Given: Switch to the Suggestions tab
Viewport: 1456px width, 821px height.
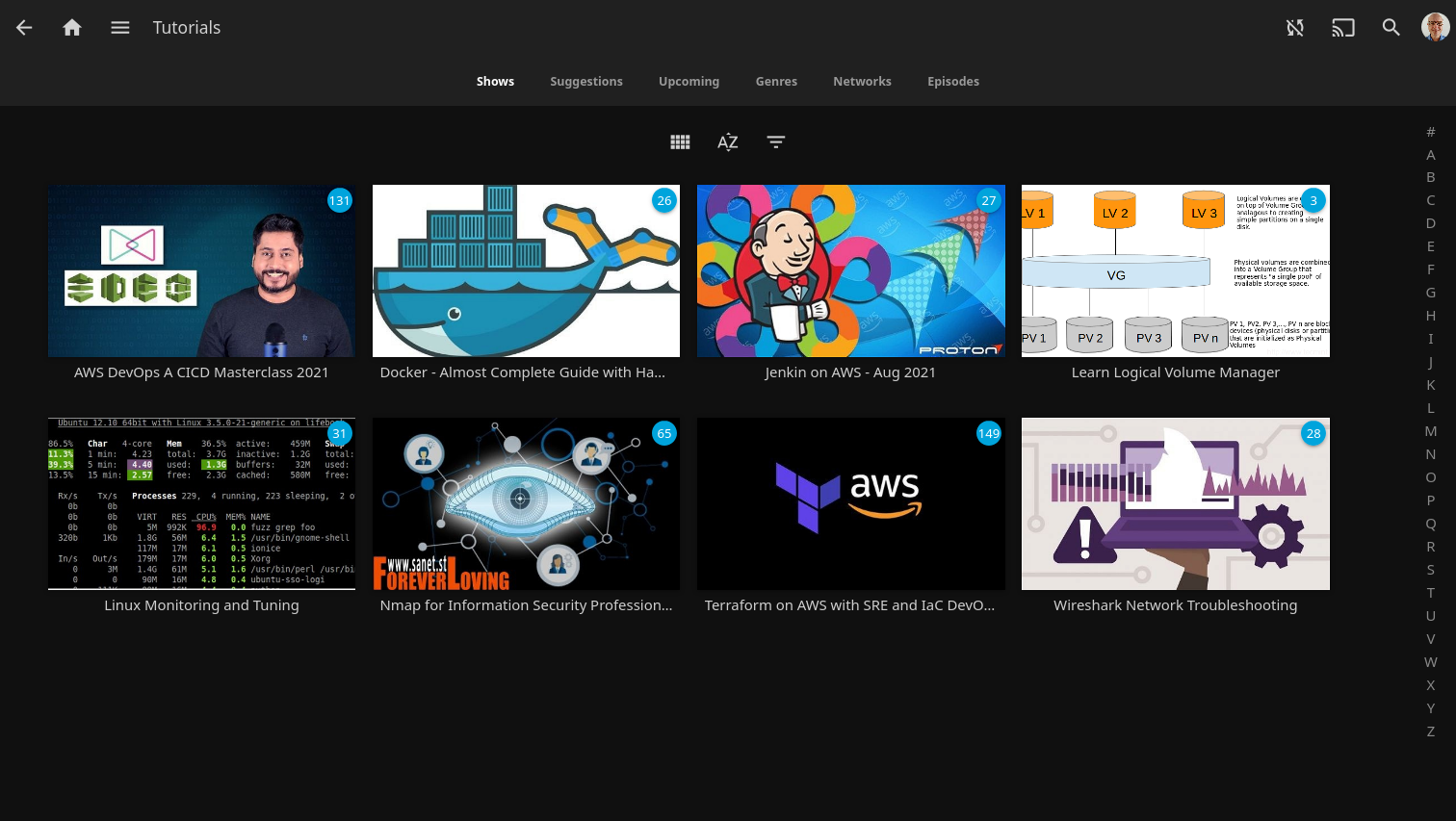Looking at the screenshot, I should click(x=586, y=82).
